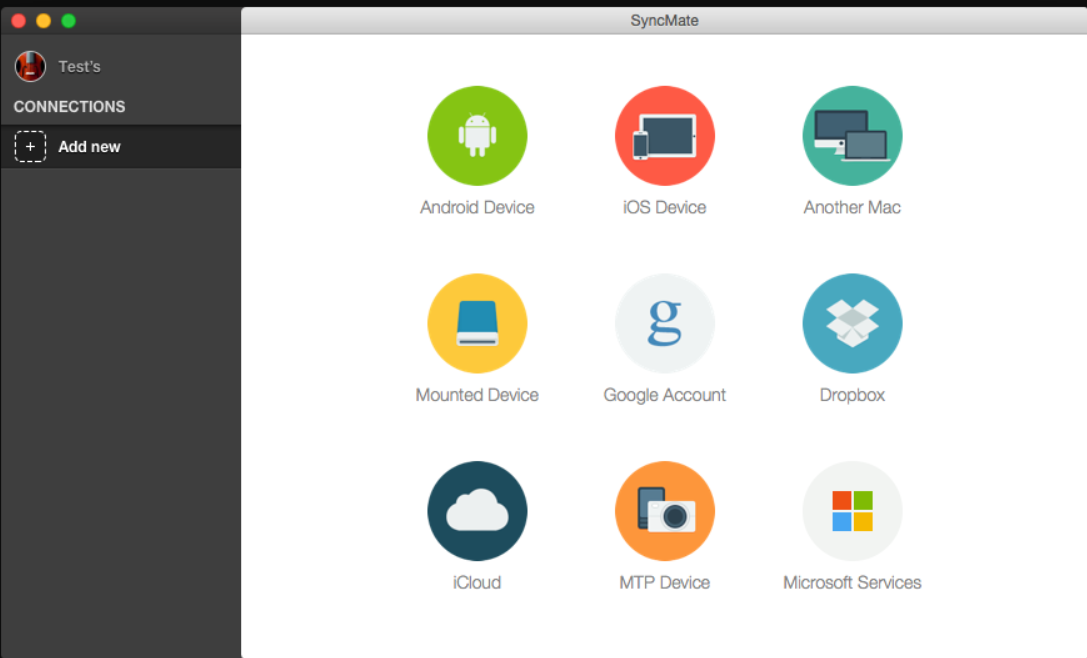Viewport: 1087px width, 658px height.
Task: Select the Android Device connection icon
Action: point(477,136)
